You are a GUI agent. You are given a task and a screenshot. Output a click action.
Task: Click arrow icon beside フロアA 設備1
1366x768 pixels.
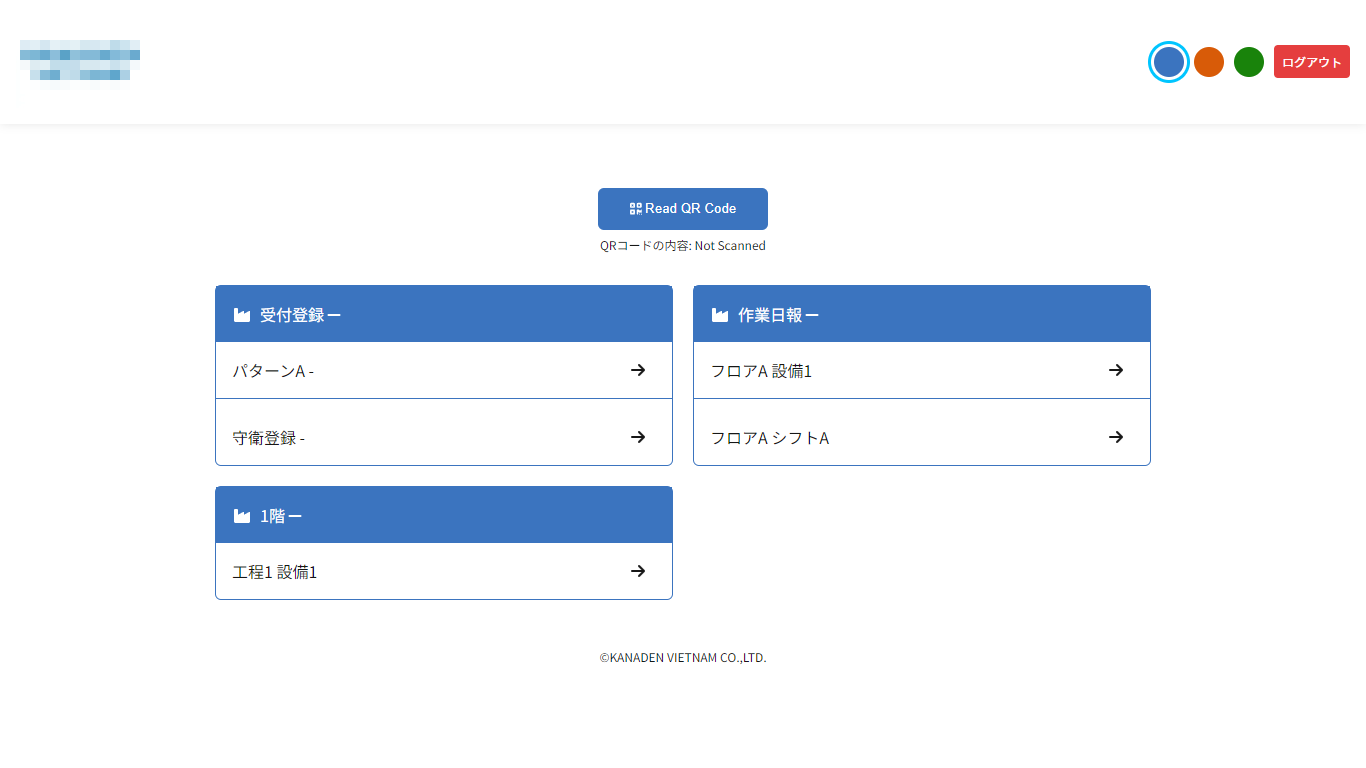click(x=1116, y=370)
